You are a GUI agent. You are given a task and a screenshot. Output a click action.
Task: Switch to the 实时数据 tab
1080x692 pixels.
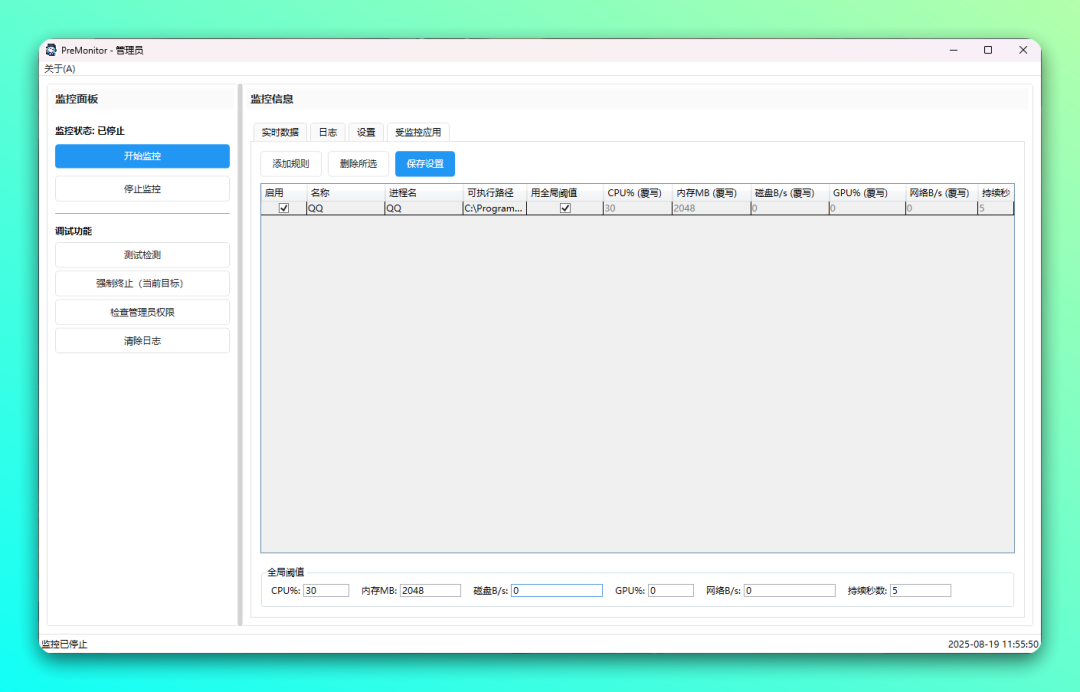280,132
